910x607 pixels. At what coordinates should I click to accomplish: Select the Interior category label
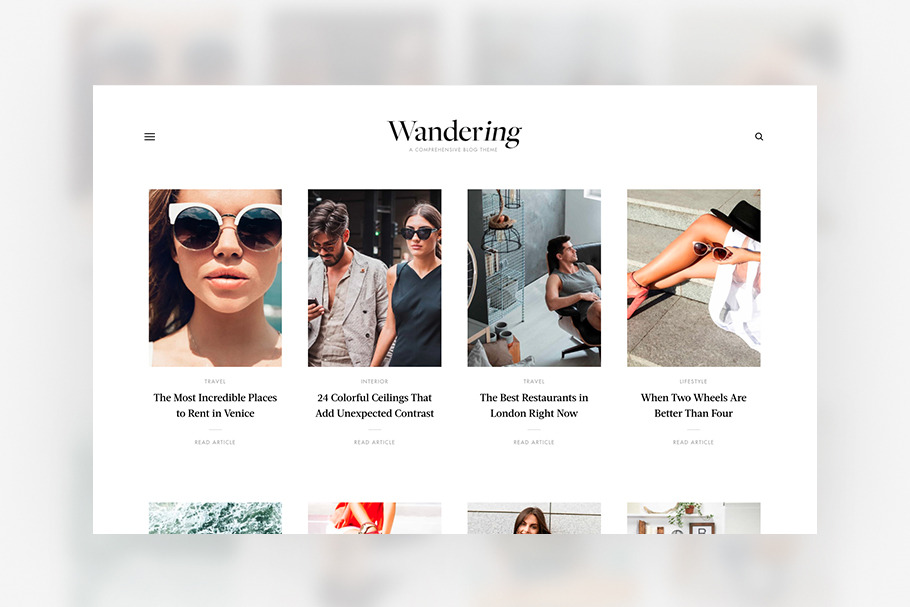click(374, 381)
